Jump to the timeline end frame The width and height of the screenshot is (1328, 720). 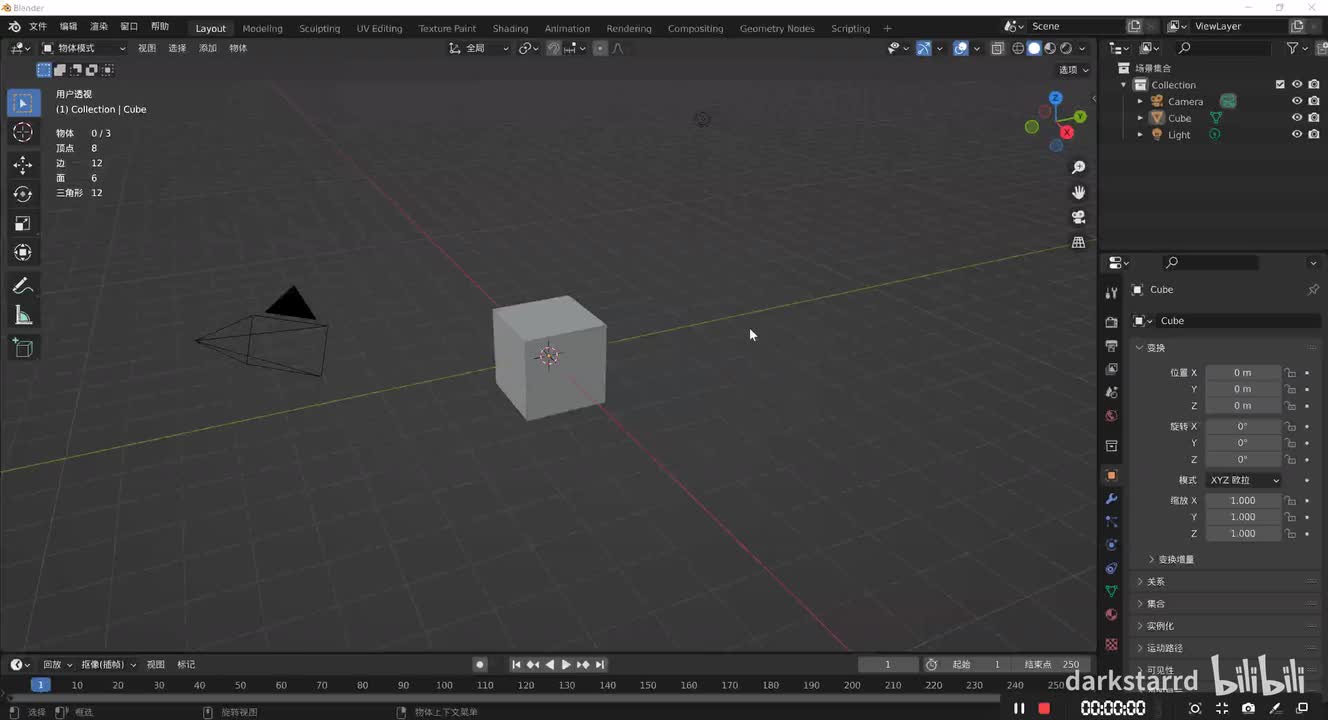pyautogui.click(x=600, y=665)
